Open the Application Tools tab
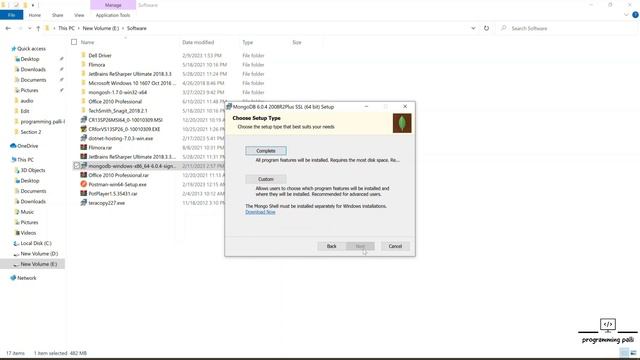The image size is (640, 360). click(113, 15)
